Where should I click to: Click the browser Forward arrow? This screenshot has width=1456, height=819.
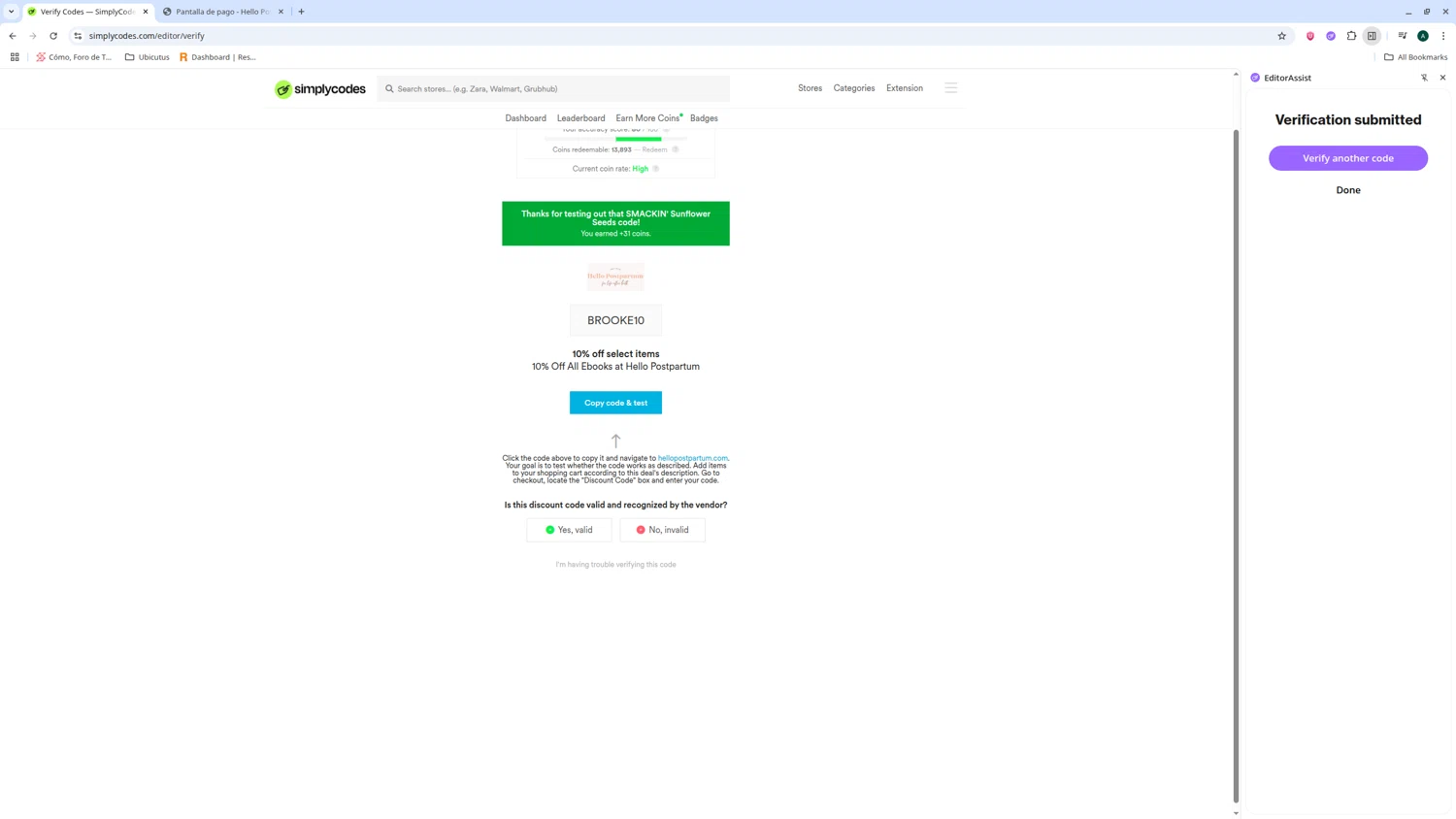[x=33, y=36]
